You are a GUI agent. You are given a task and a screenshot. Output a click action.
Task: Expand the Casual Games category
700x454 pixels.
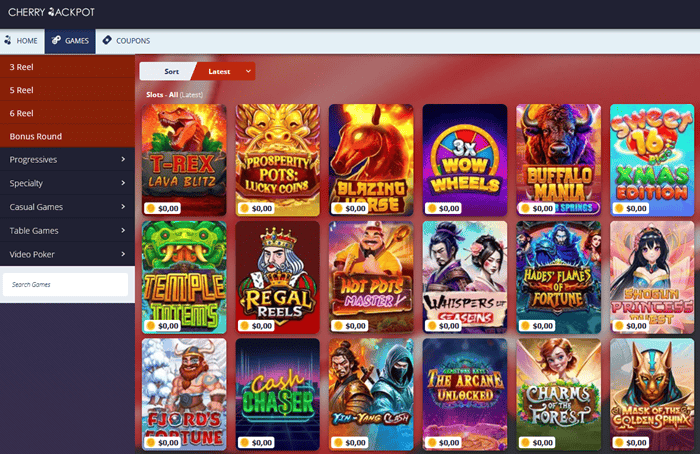coord(67,207)
